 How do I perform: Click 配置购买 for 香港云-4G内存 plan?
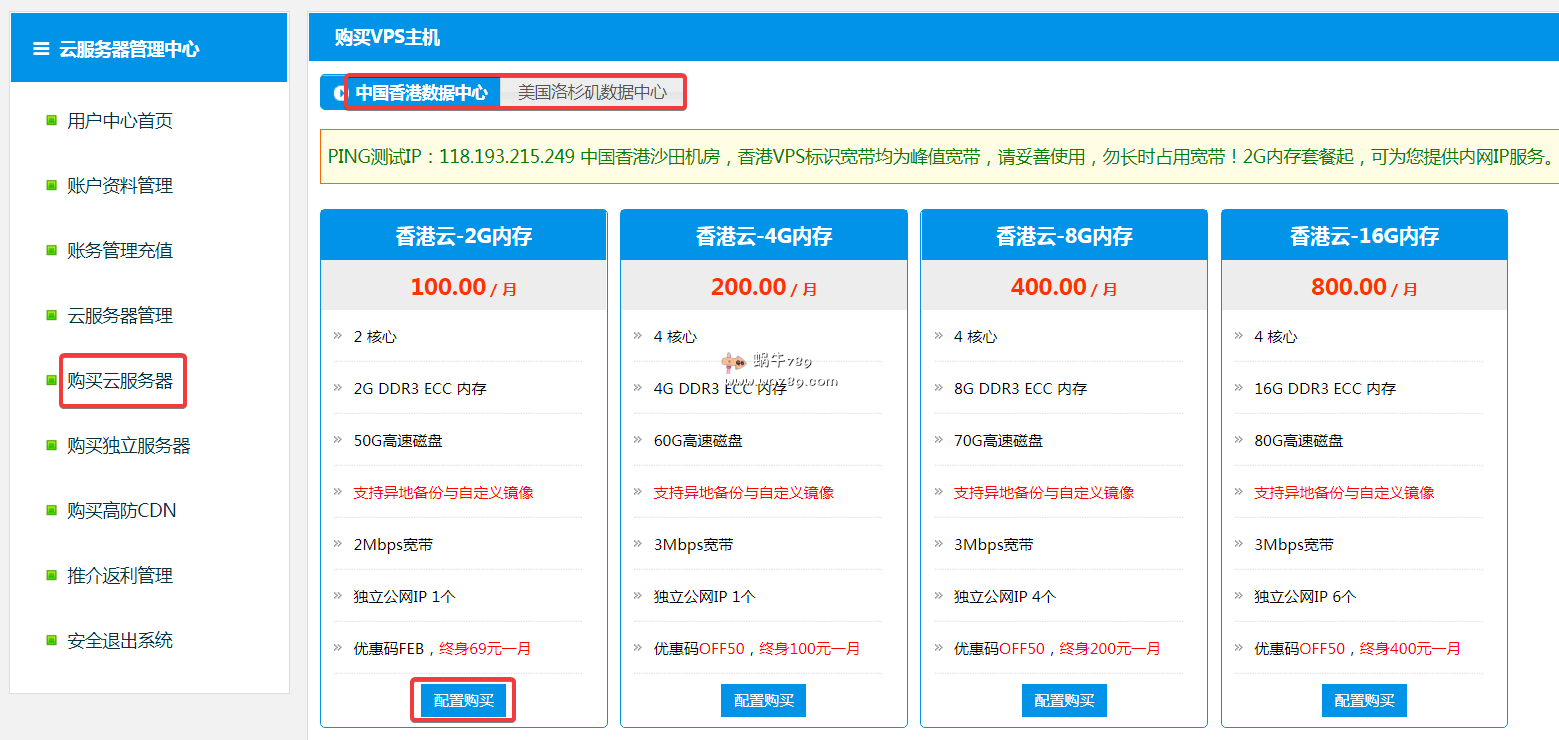click(x=763, y=701)
